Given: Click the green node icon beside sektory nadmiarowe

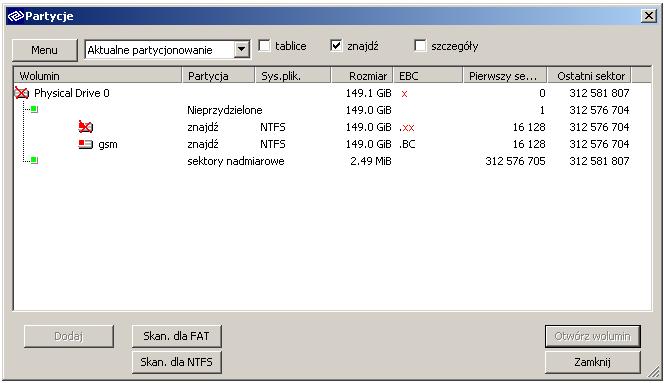Looking at the screenshot, I should tap(34, 160).
